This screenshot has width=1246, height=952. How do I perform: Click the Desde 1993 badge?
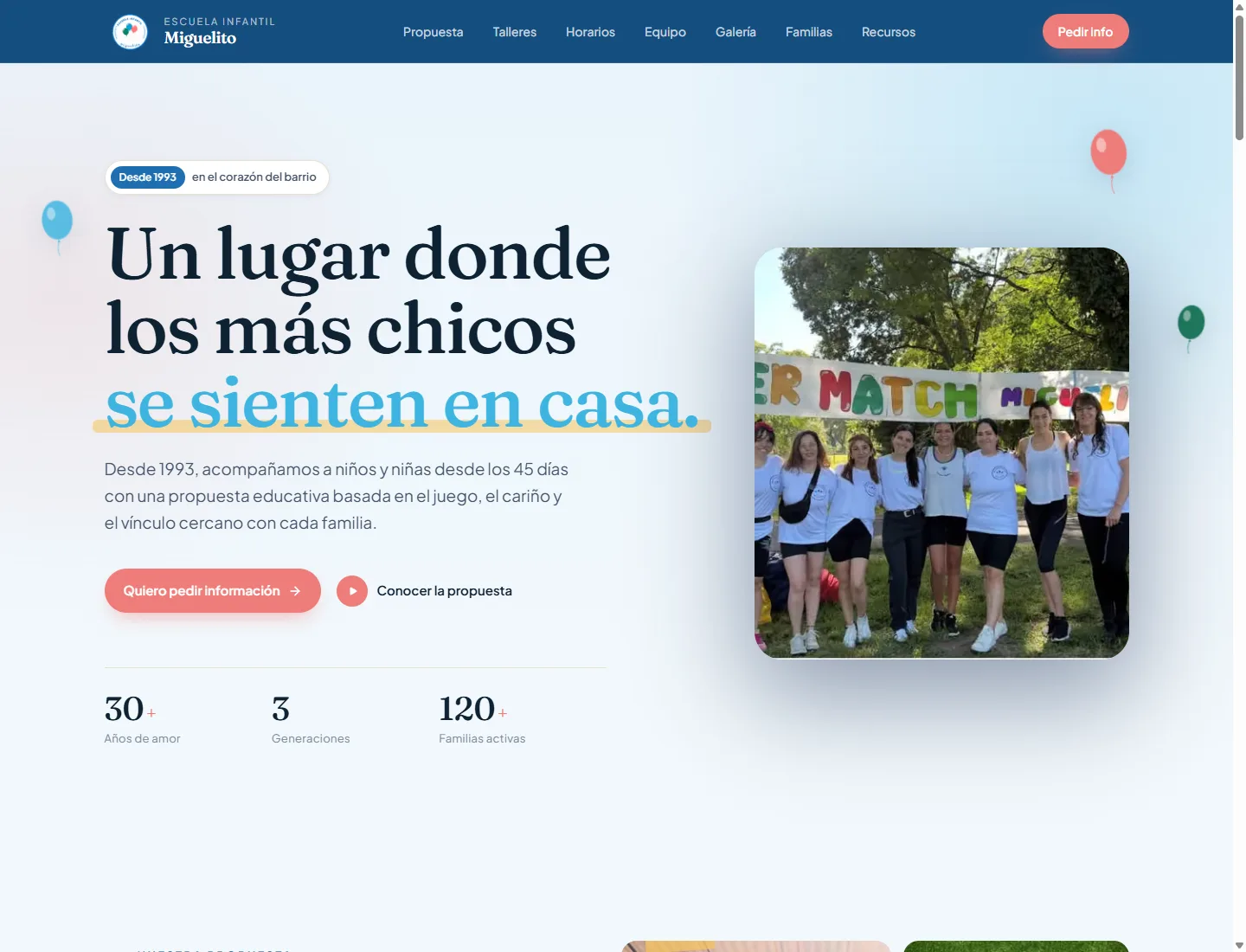point(148,177)
